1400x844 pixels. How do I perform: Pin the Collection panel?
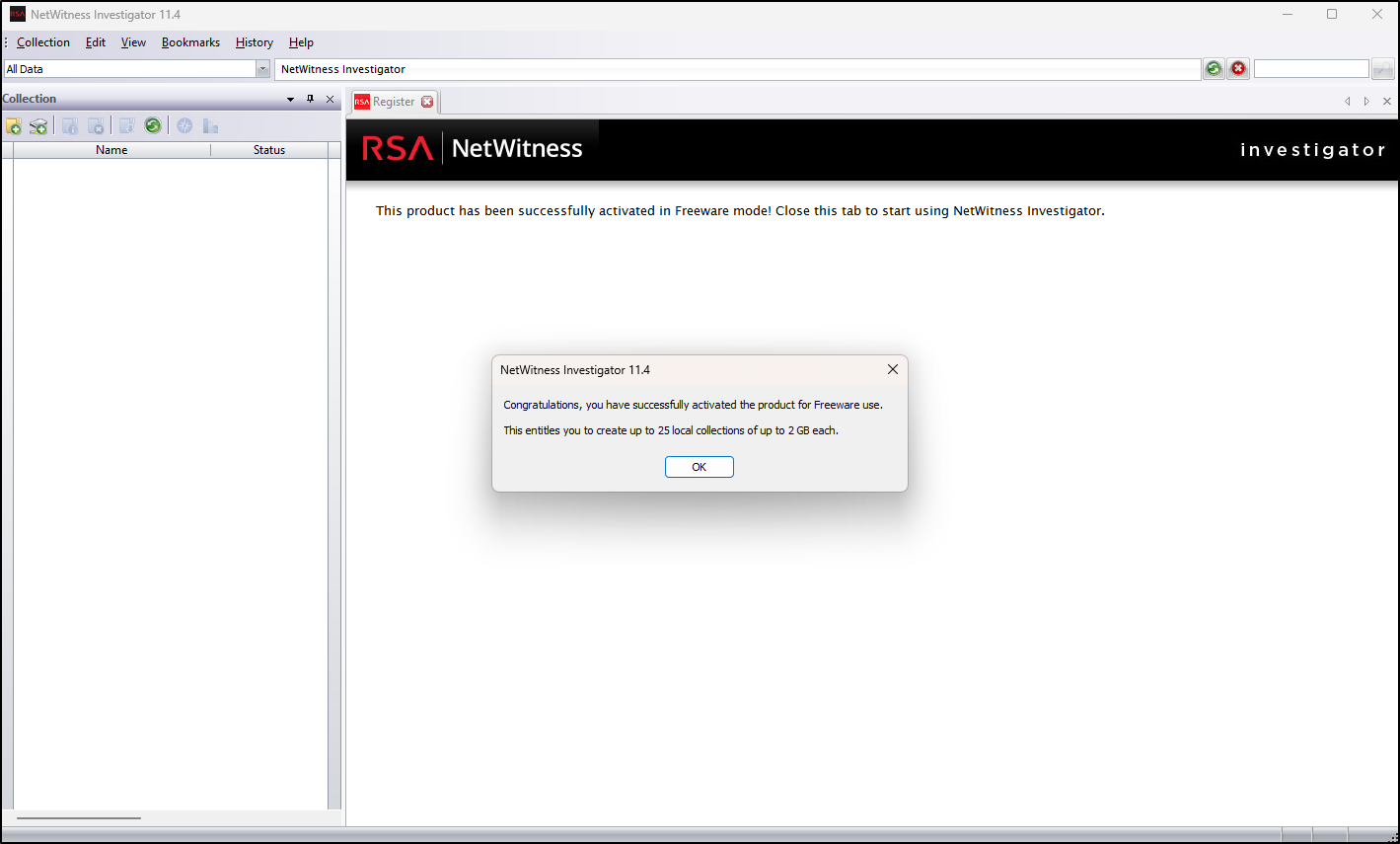tap(310, 99)
